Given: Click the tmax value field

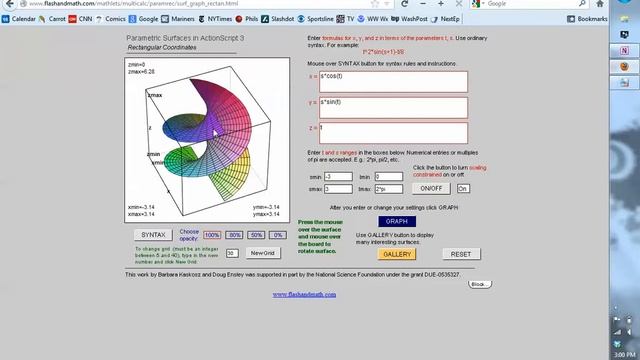Looking at the screenshot, I should (389, 189).
